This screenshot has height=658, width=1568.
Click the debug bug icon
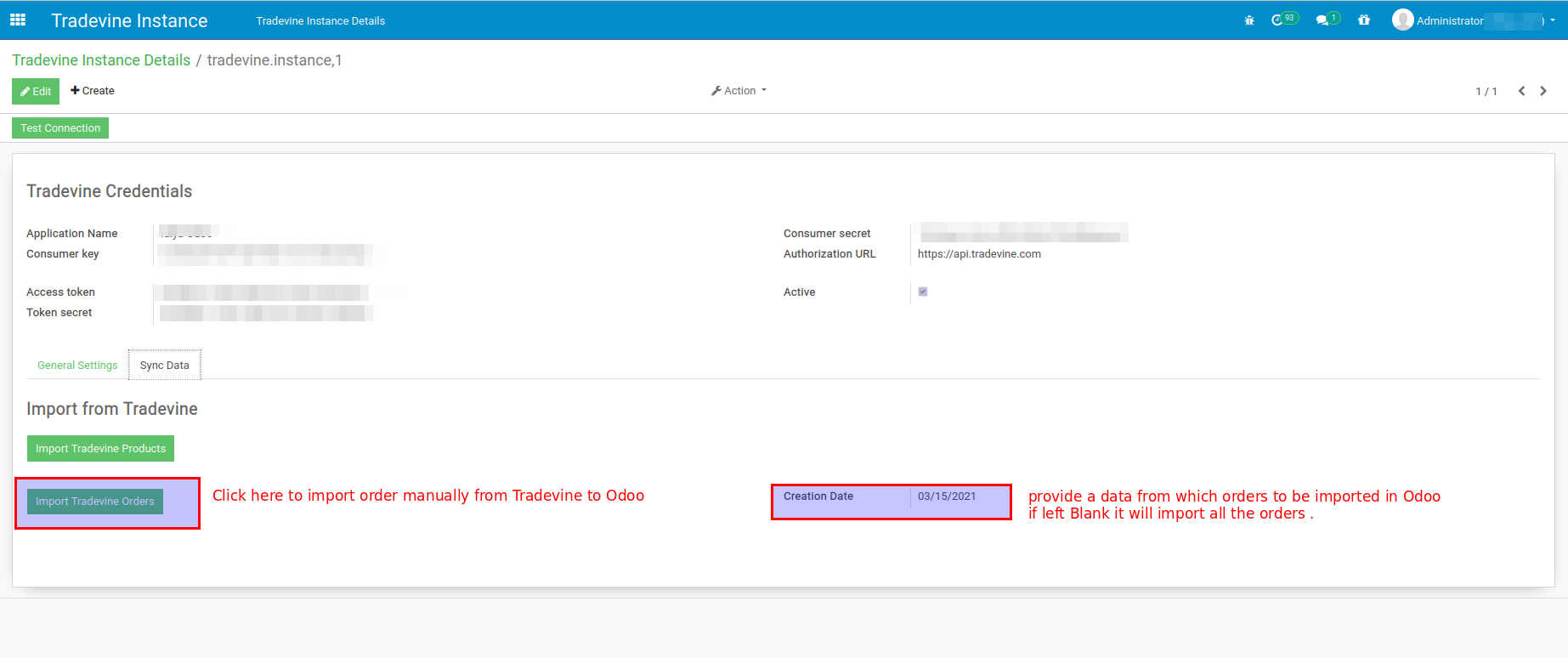point(1249,20)
